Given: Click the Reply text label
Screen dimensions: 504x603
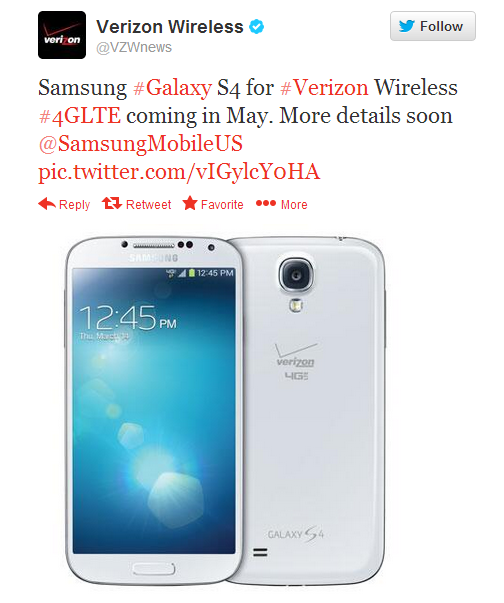Looking at the screenshot, I should [x=75, y=205].
